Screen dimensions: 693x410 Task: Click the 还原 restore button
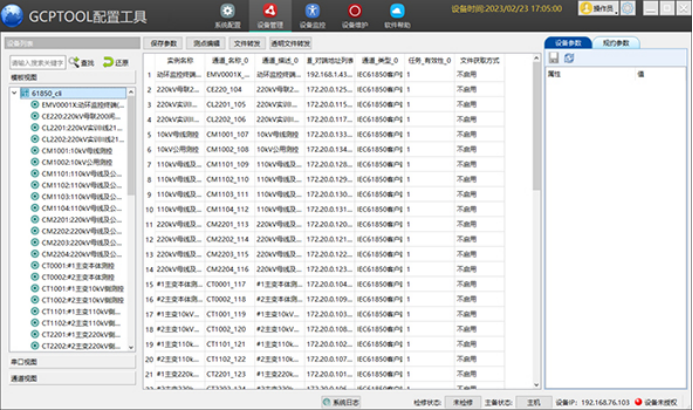116,62
